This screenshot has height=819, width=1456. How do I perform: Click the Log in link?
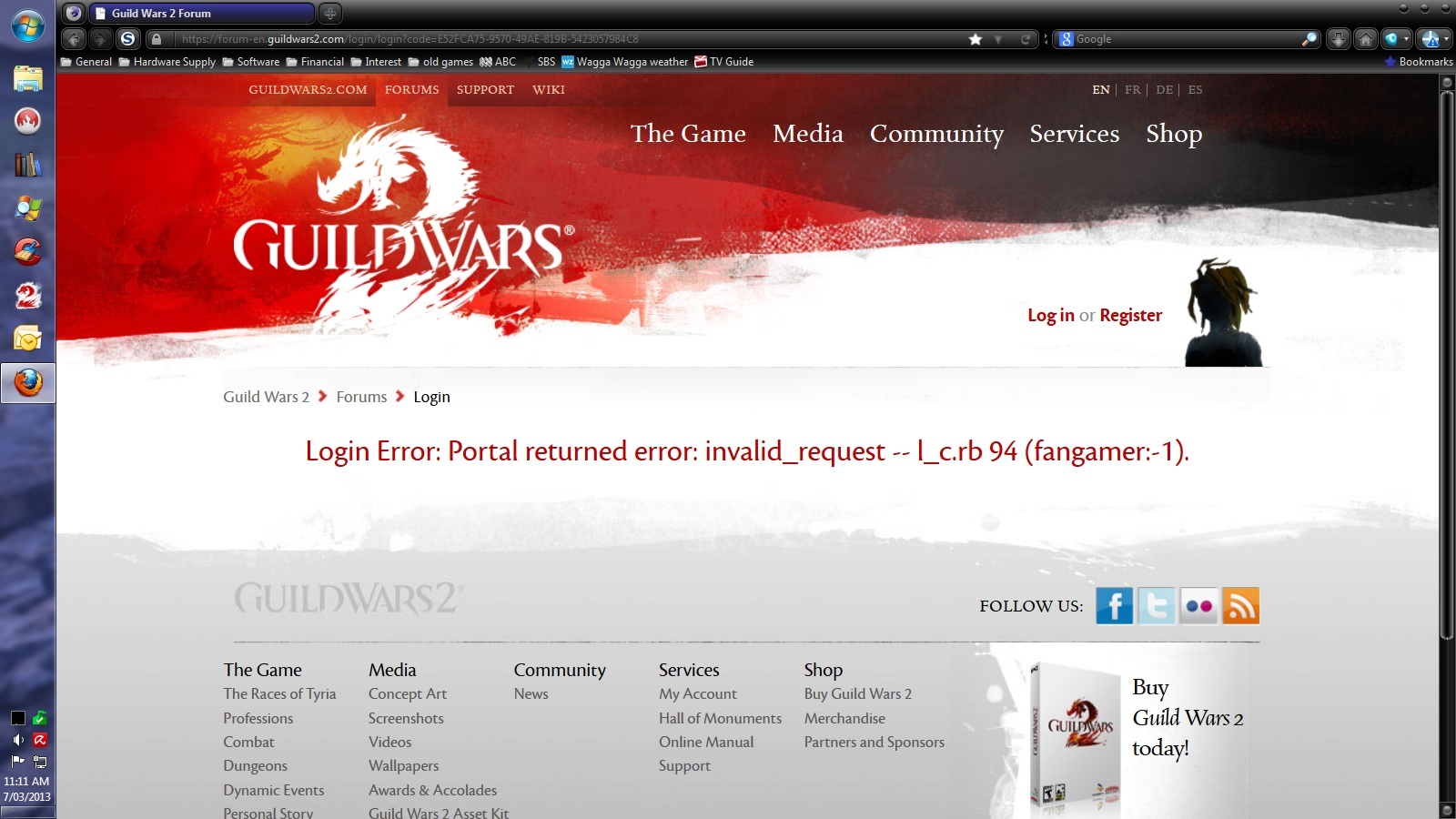[x=1051, y=316]
